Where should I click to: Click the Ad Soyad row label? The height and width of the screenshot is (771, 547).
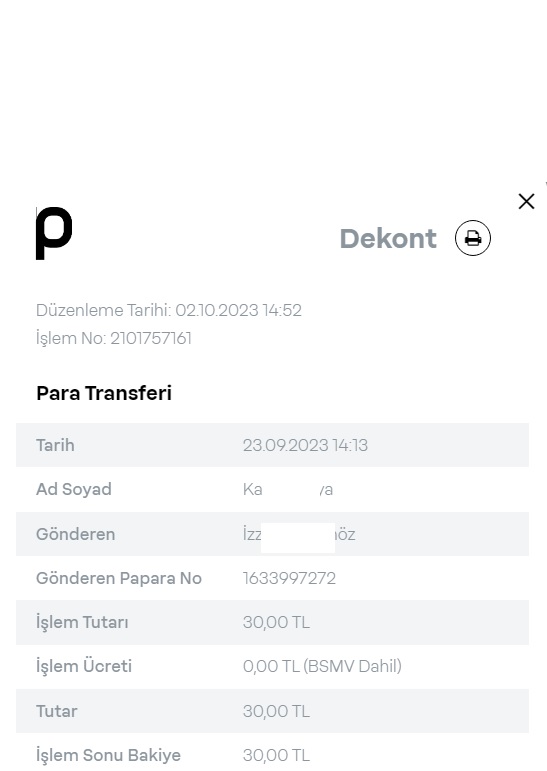point(74,489)
